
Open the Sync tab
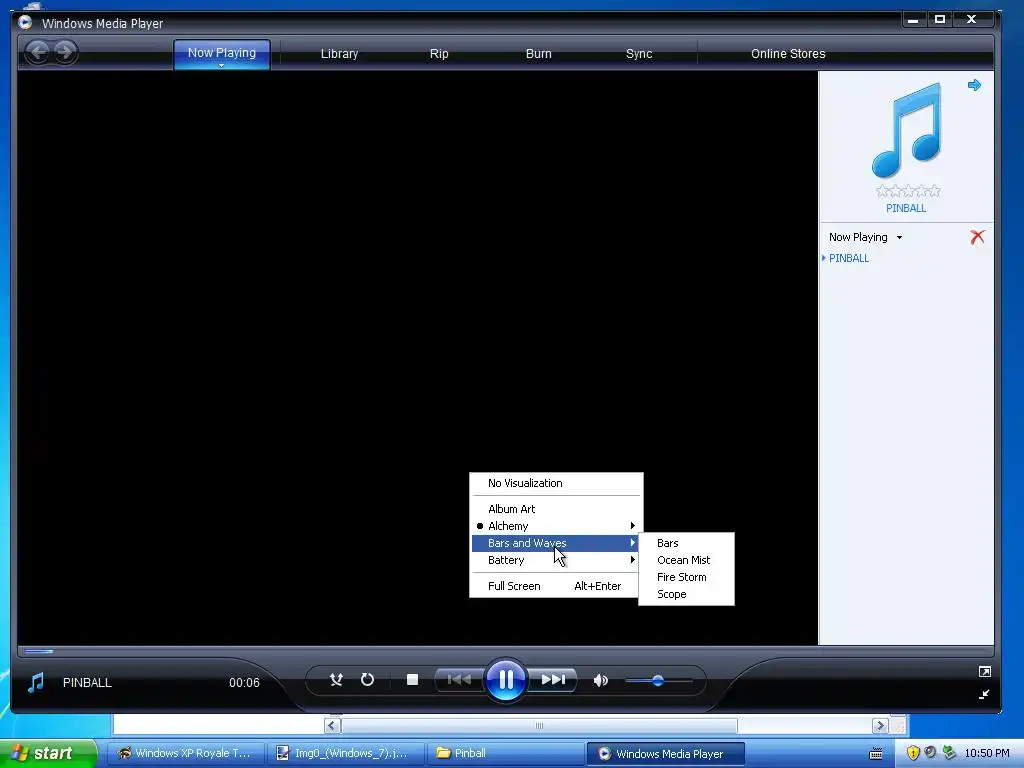pyautogui.click(x=639, y=54)
